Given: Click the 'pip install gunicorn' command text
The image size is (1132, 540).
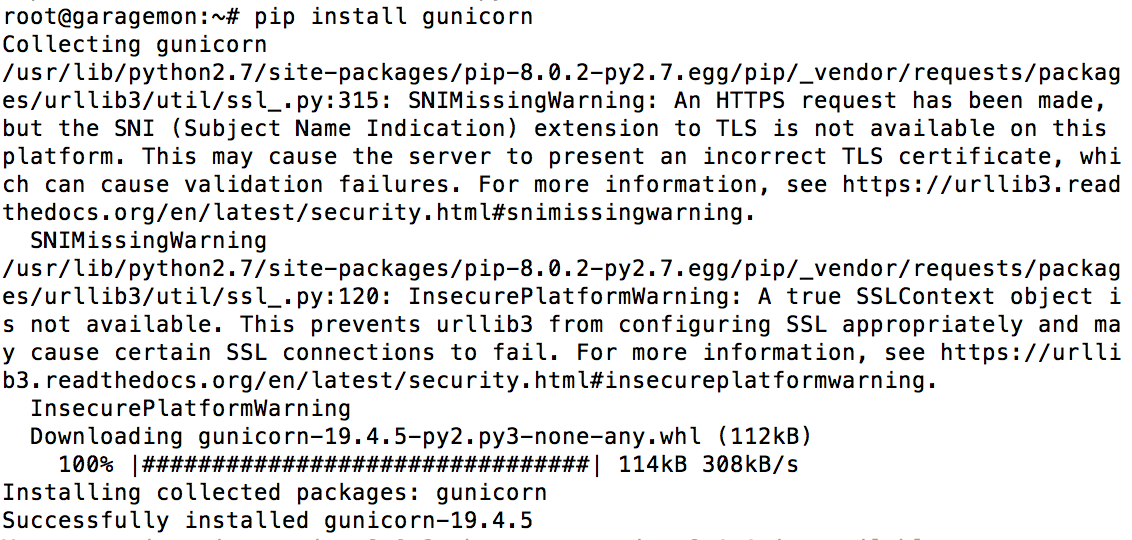Looking at the screenshot, I should pos(393,16).
